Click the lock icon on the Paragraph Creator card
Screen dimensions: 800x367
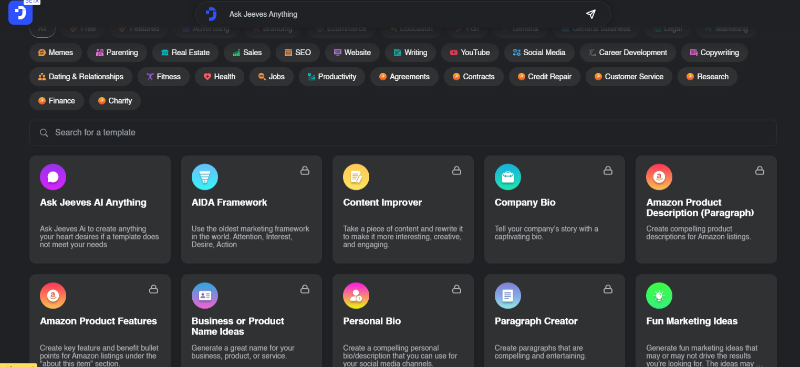tap(608, 289)
